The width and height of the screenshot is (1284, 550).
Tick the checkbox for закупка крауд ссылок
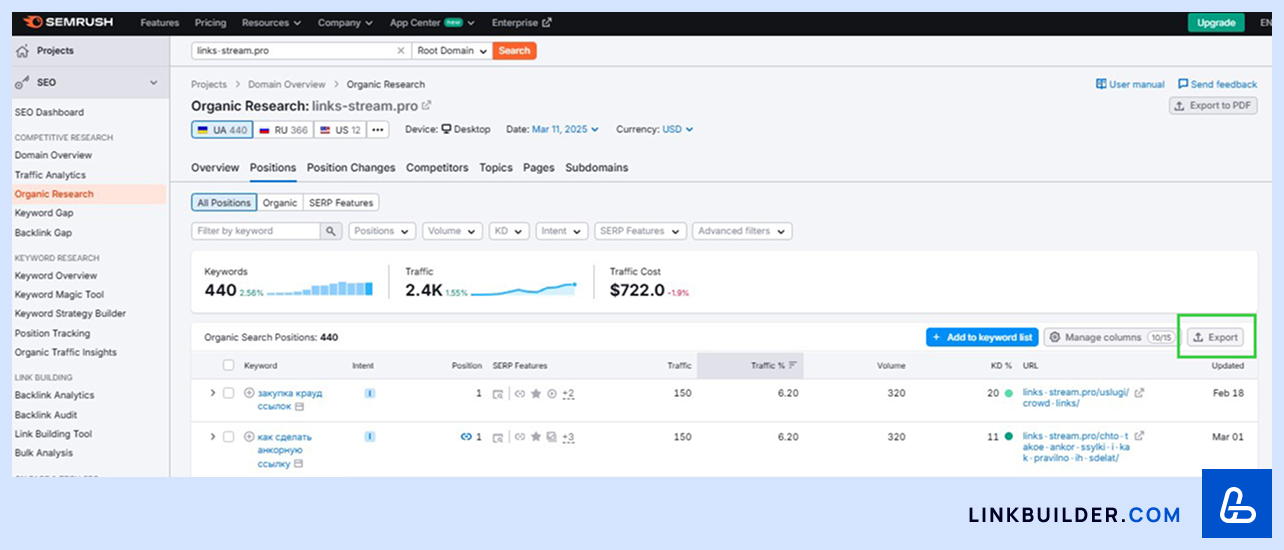[228, 393]
